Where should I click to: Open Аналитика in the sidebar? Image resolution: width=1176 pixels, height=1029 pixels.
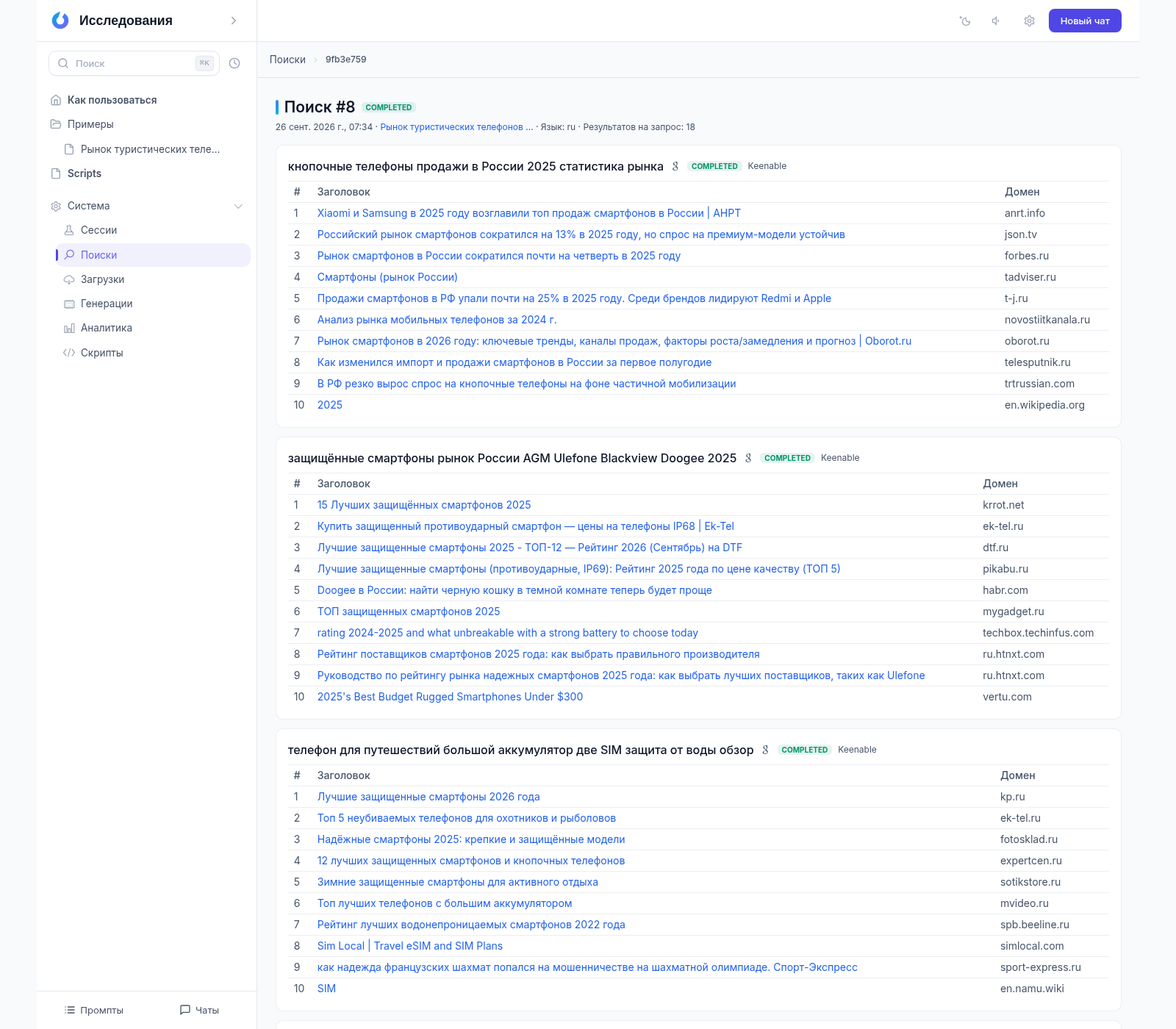point(107,328)
